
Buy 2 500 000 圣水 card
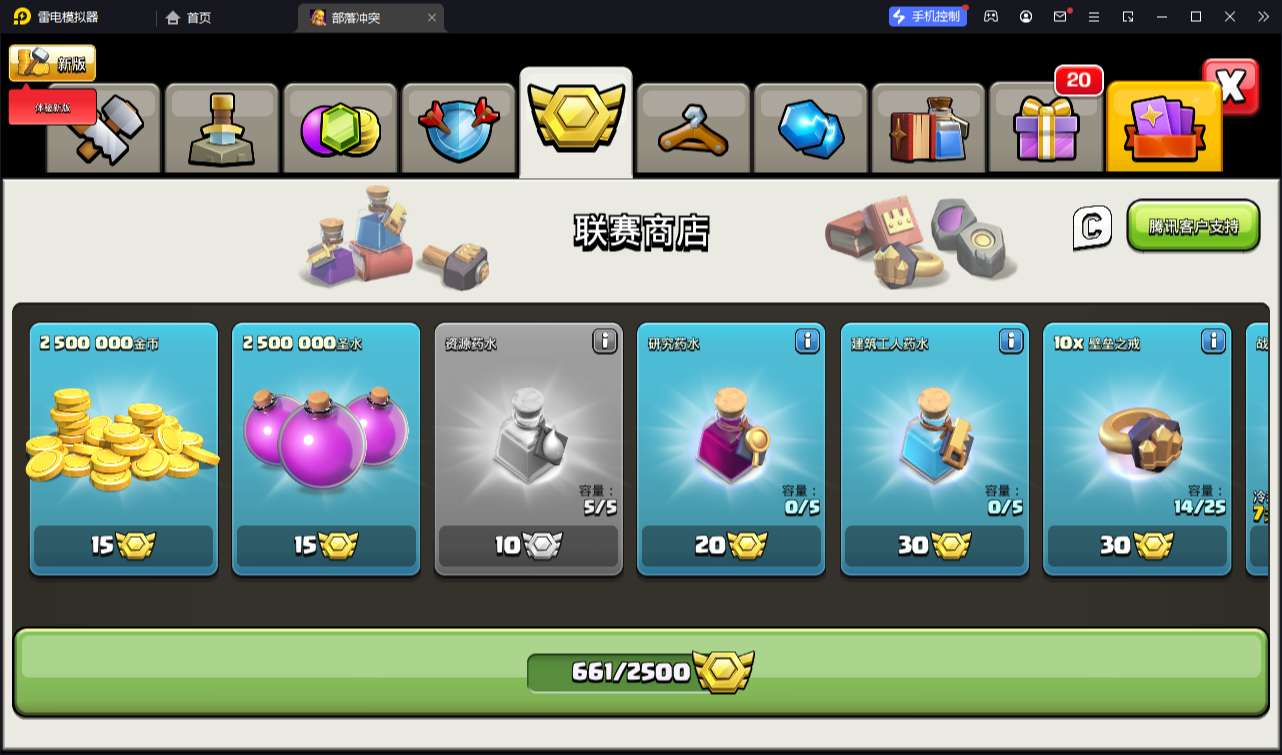coord(326,449)
